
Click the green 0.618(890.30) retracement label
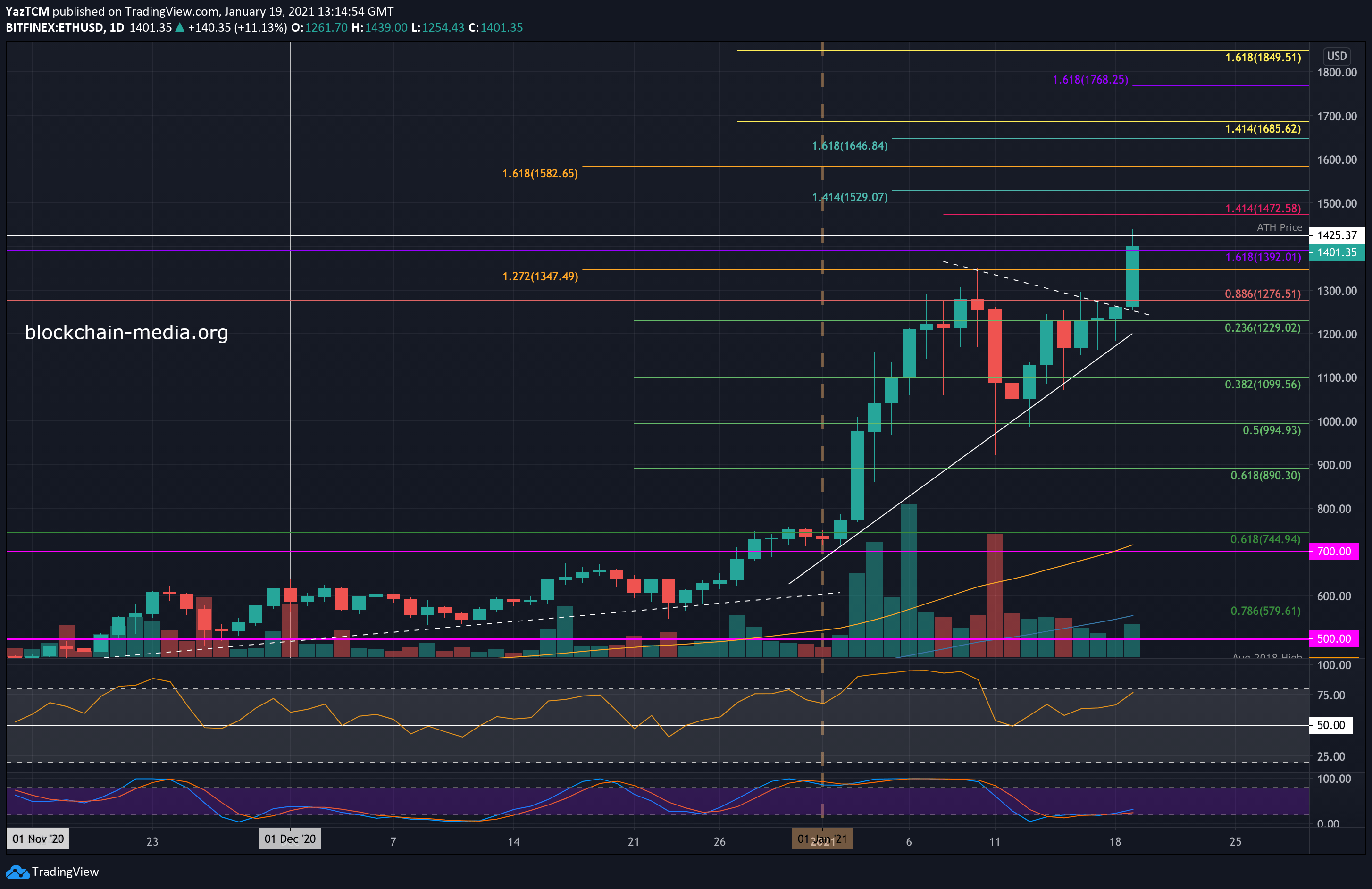(1266, 476)
